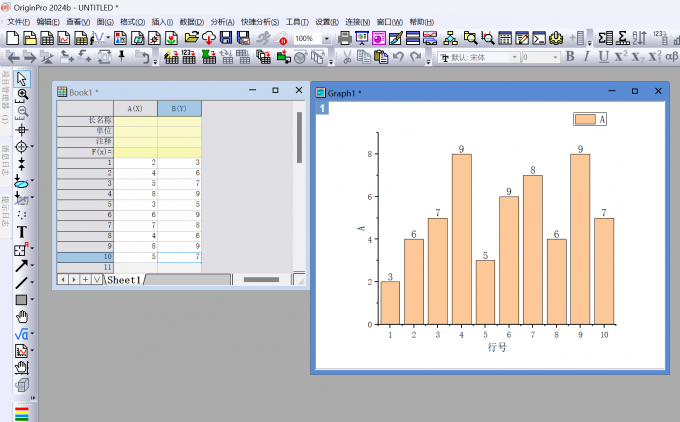Toggle bold formatting B

click(x=570, y=57)
